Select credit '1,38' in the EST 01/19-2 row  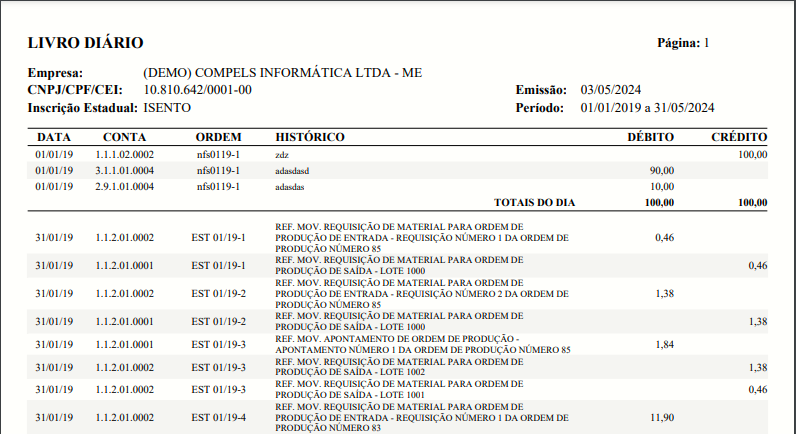[x=758, y=321]
